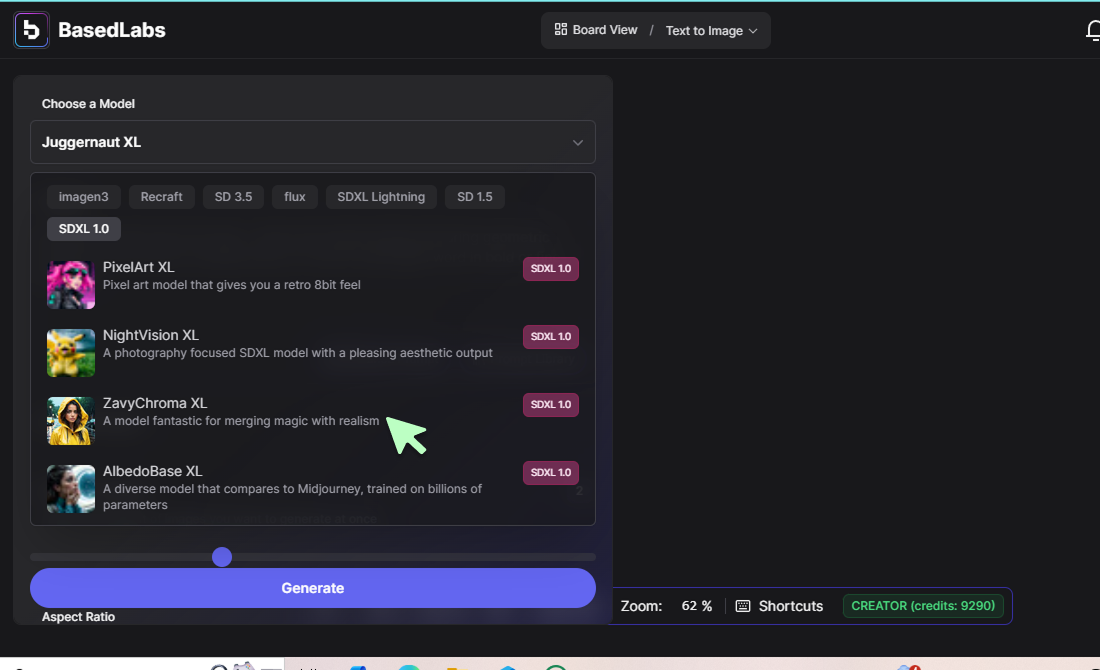
Task: Pick the ZavyChroma XL thumbnail
Action: point(71,421)
